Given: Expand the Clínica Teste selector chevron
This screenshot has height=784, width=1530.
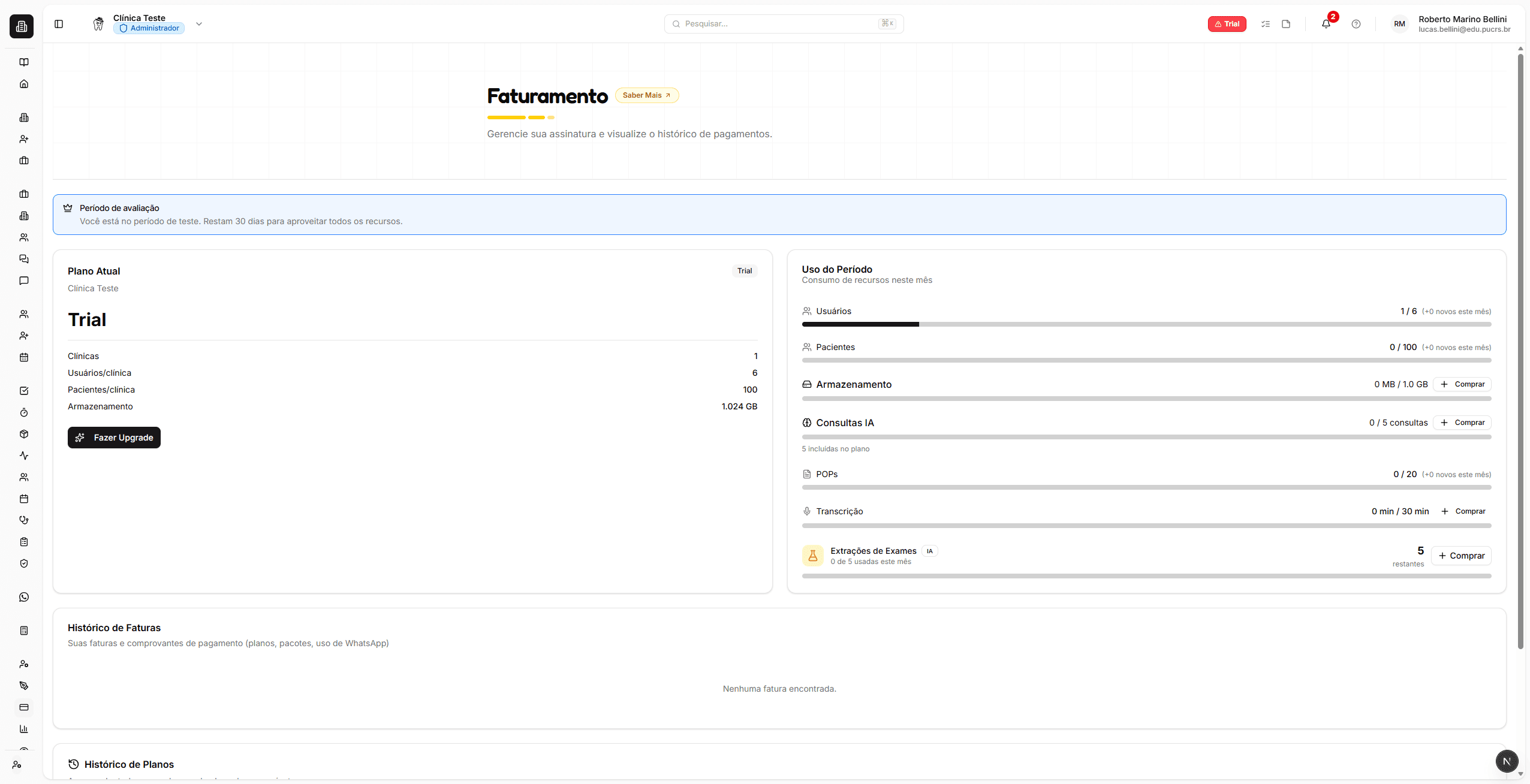Looking at the screenshot, I should click(199, 24).
